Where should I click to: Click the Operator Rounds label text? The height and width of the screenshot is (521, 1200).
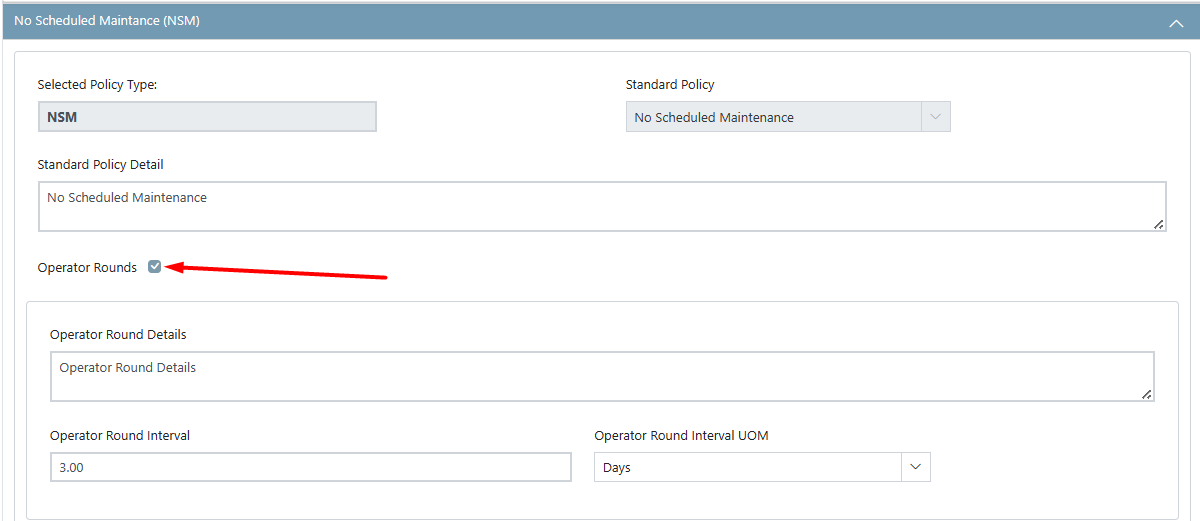(x=87, y=267)
